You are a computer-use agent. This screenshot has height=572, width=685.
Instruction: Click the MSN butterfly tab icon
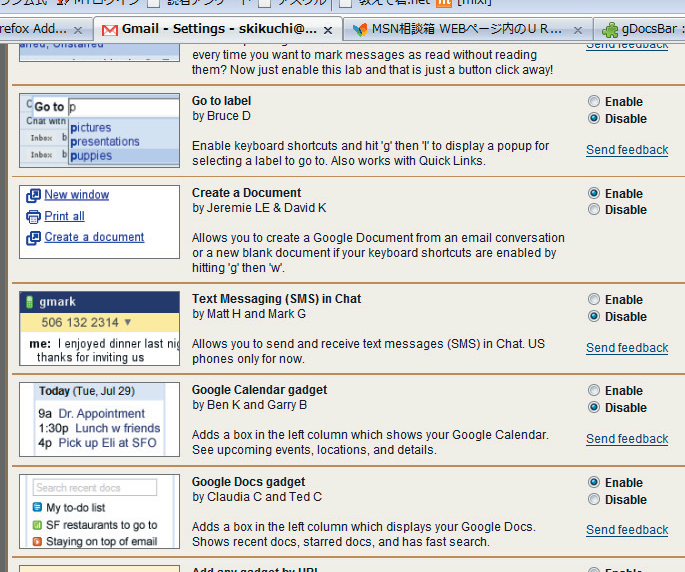[360, 30]
